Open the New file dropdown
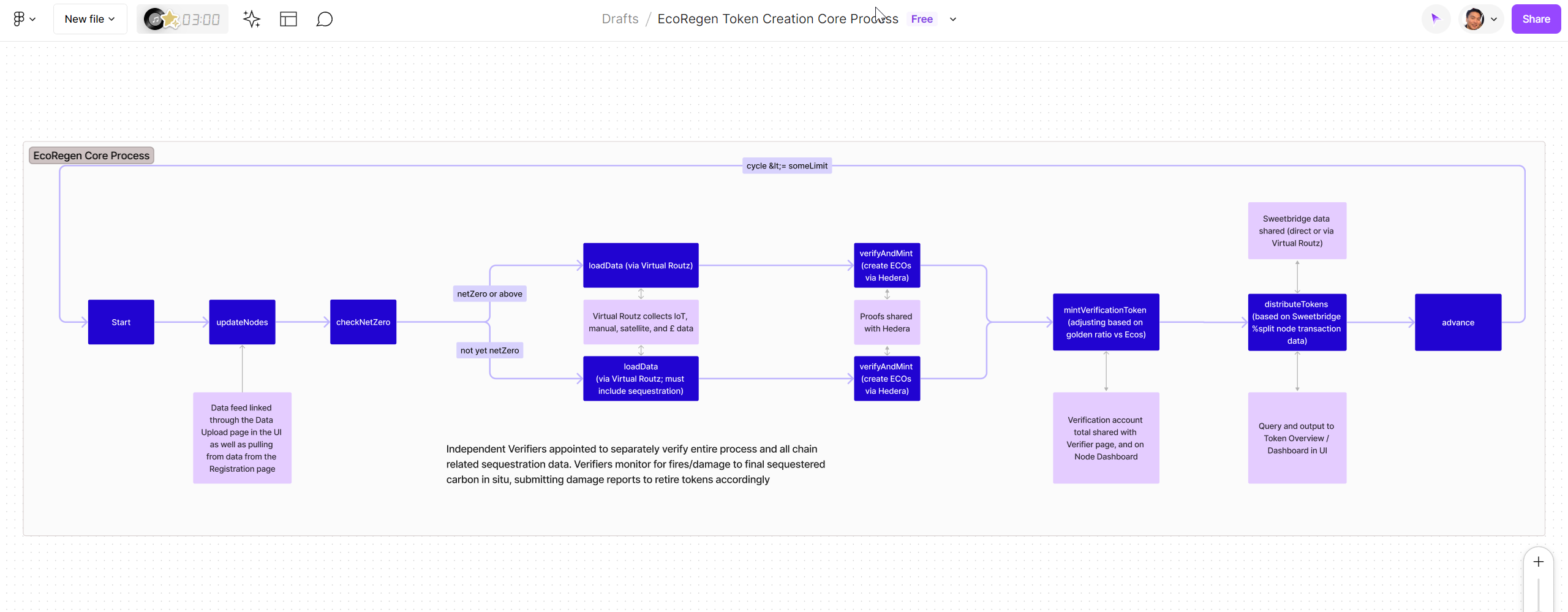Image resolution: width=1568 pixels, height=612 pixels. [90, 19]
